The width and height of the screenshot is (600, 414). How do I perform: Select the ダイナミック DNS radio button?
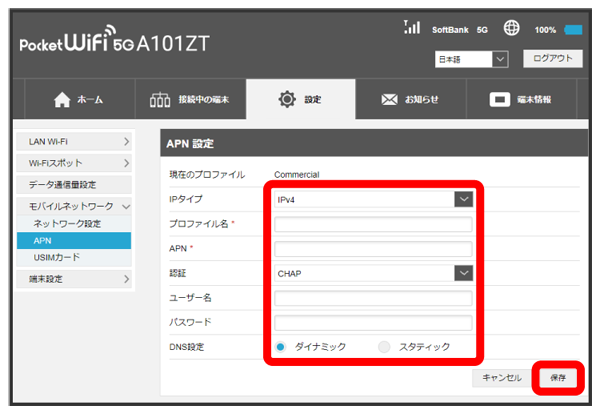coord(281,346)
